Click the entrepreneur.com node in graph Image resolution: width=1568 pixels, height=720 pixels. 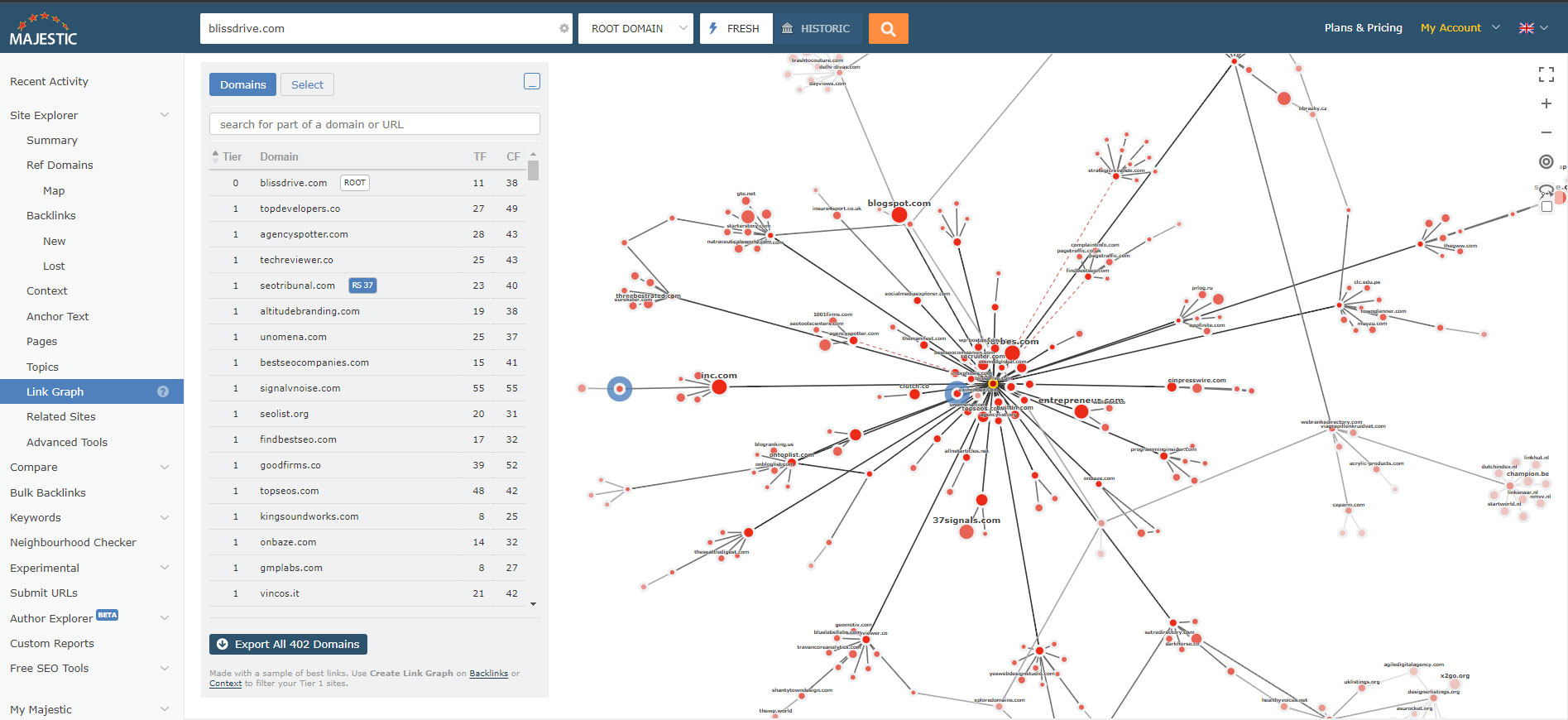tap(1081, 411)
